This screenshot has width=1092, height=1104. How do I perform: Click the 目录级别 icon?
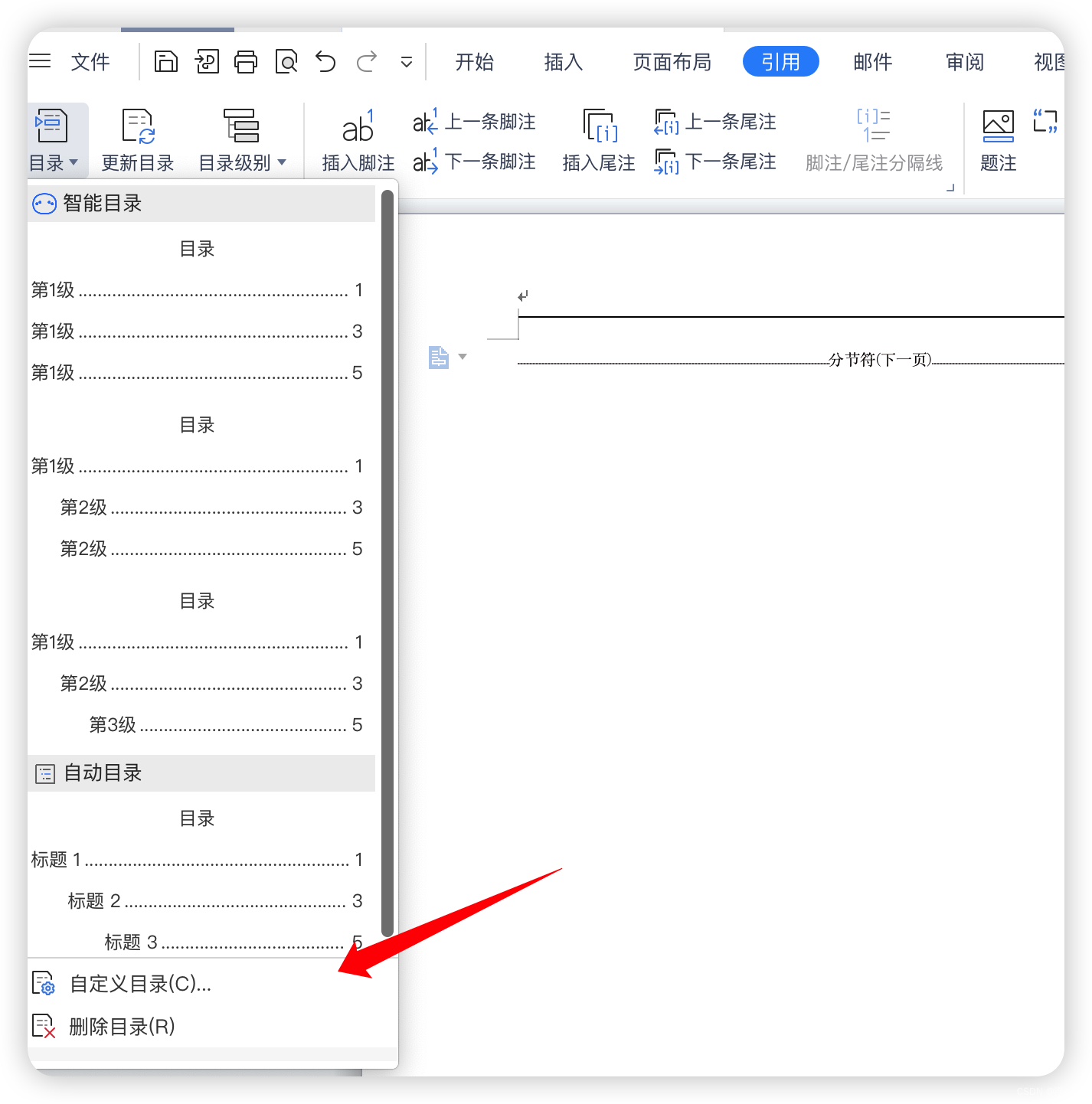click(241, 126)
